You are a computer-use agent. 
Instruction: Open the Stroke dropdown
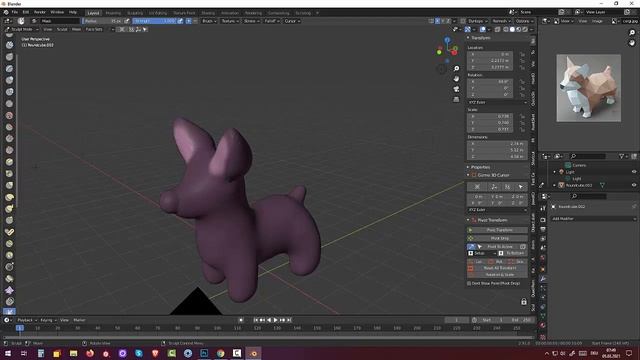252,21
